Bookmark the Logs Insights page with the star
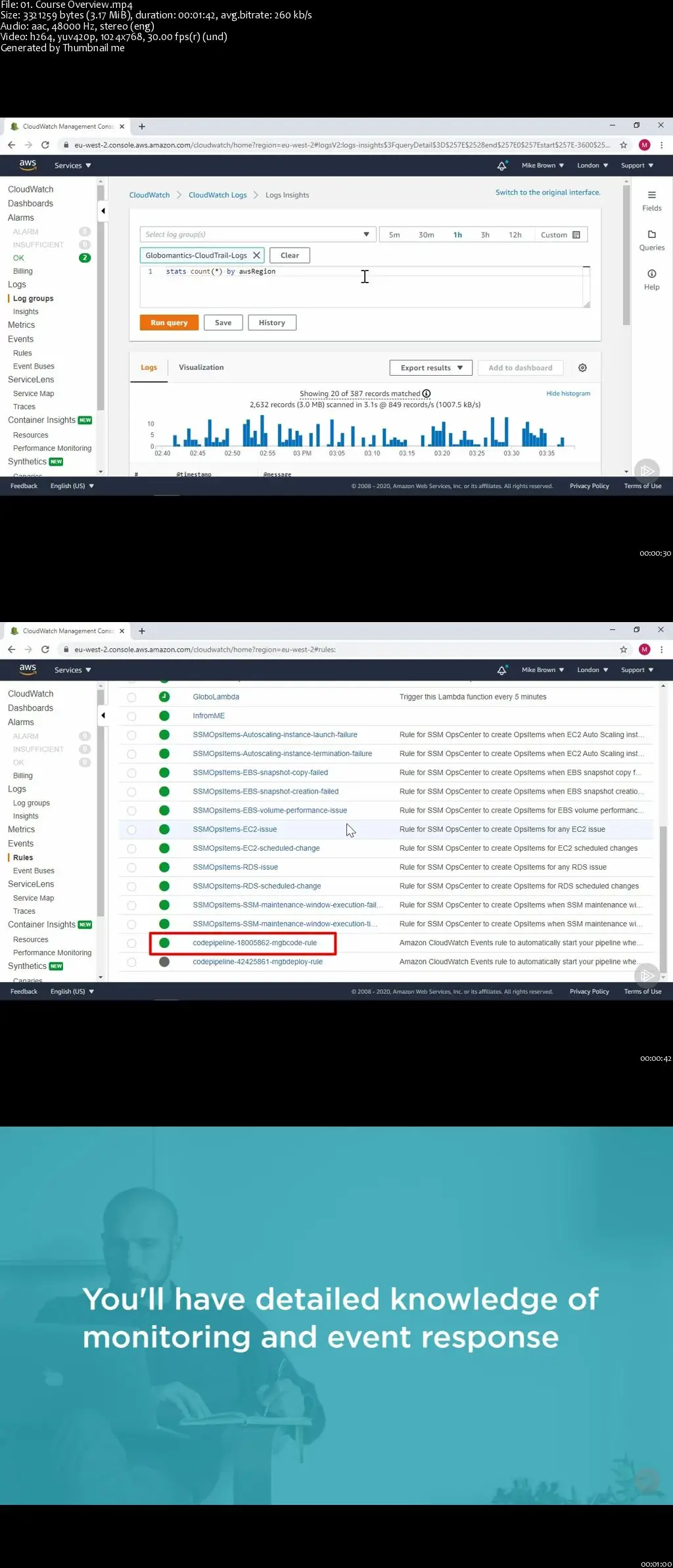This screenshot has height=1568, width=673. pyautogui.click(x=624, y=145)
